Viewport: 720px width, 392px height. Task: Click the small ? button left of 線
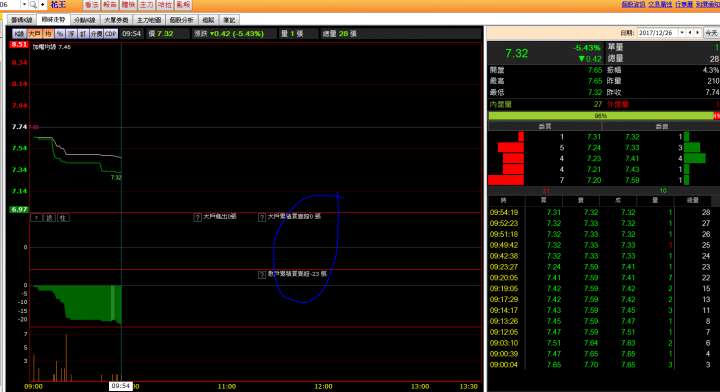click(x=36, y=218)
